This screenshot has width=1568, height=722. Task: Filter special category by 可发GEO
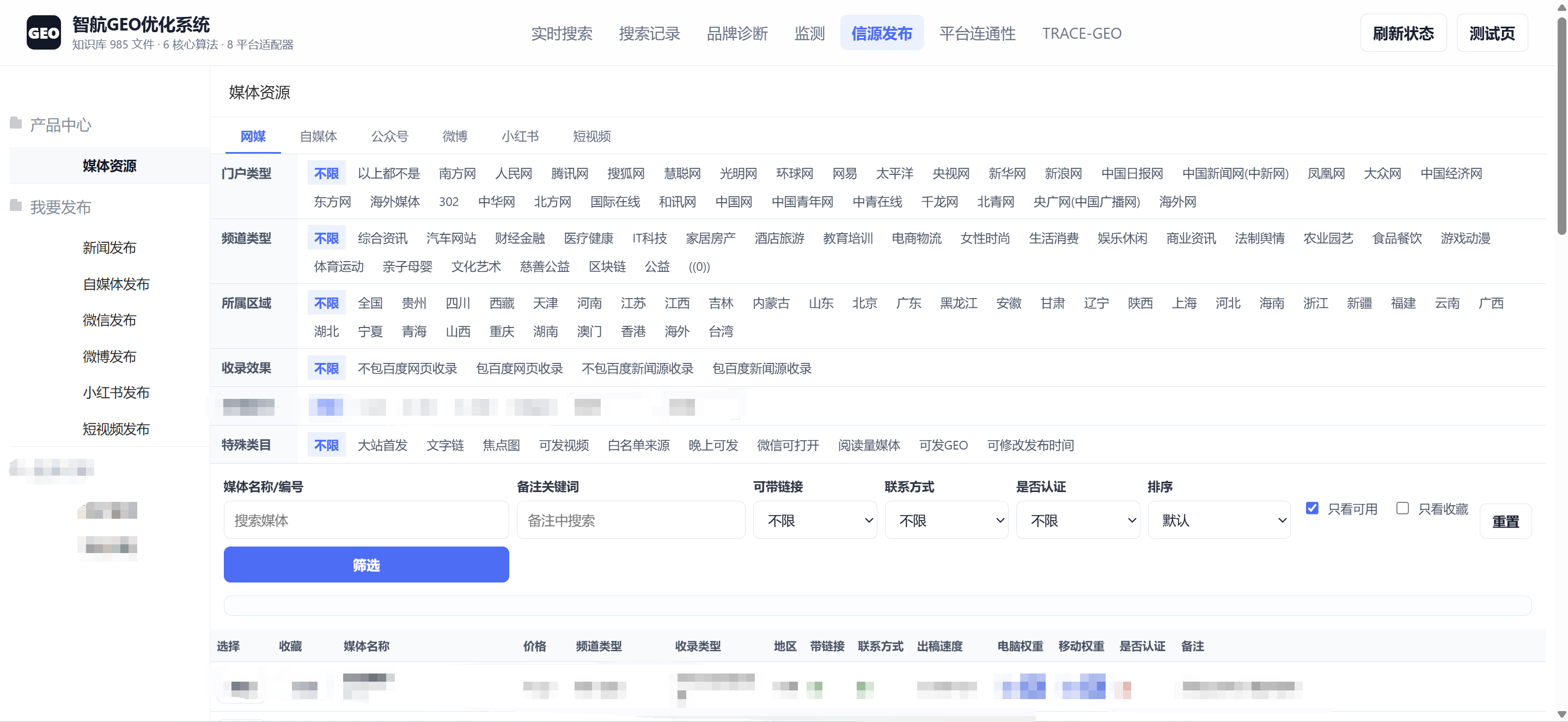[x=943, y=445]
